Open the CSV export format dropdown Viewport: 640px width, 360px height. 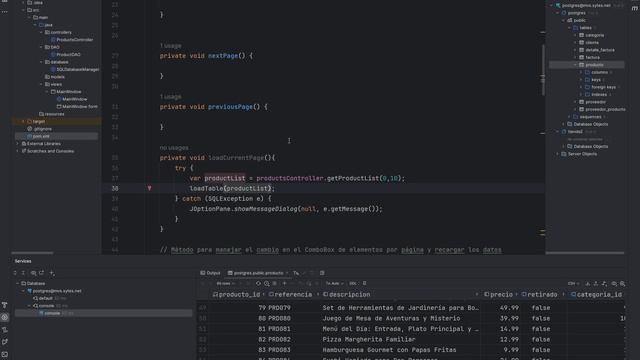click(573, 283)
